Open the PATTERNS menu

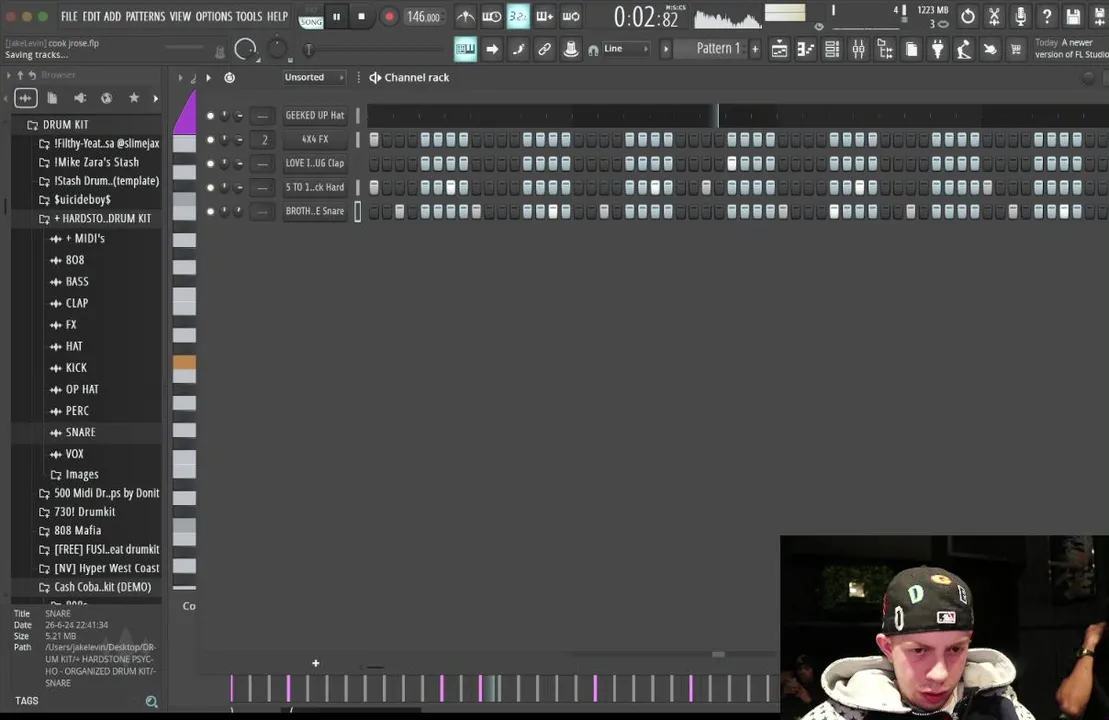(145, 16)
